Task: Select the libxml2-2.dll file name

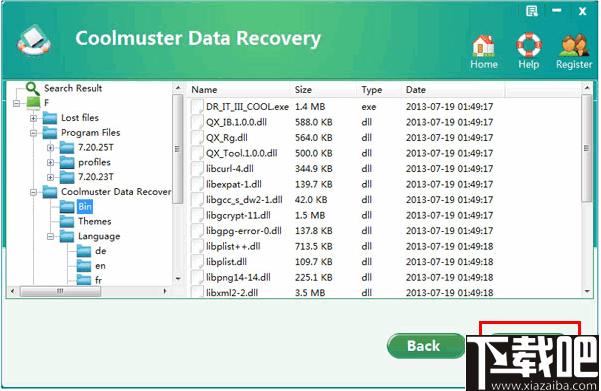Action: click(x=232, y=293)
